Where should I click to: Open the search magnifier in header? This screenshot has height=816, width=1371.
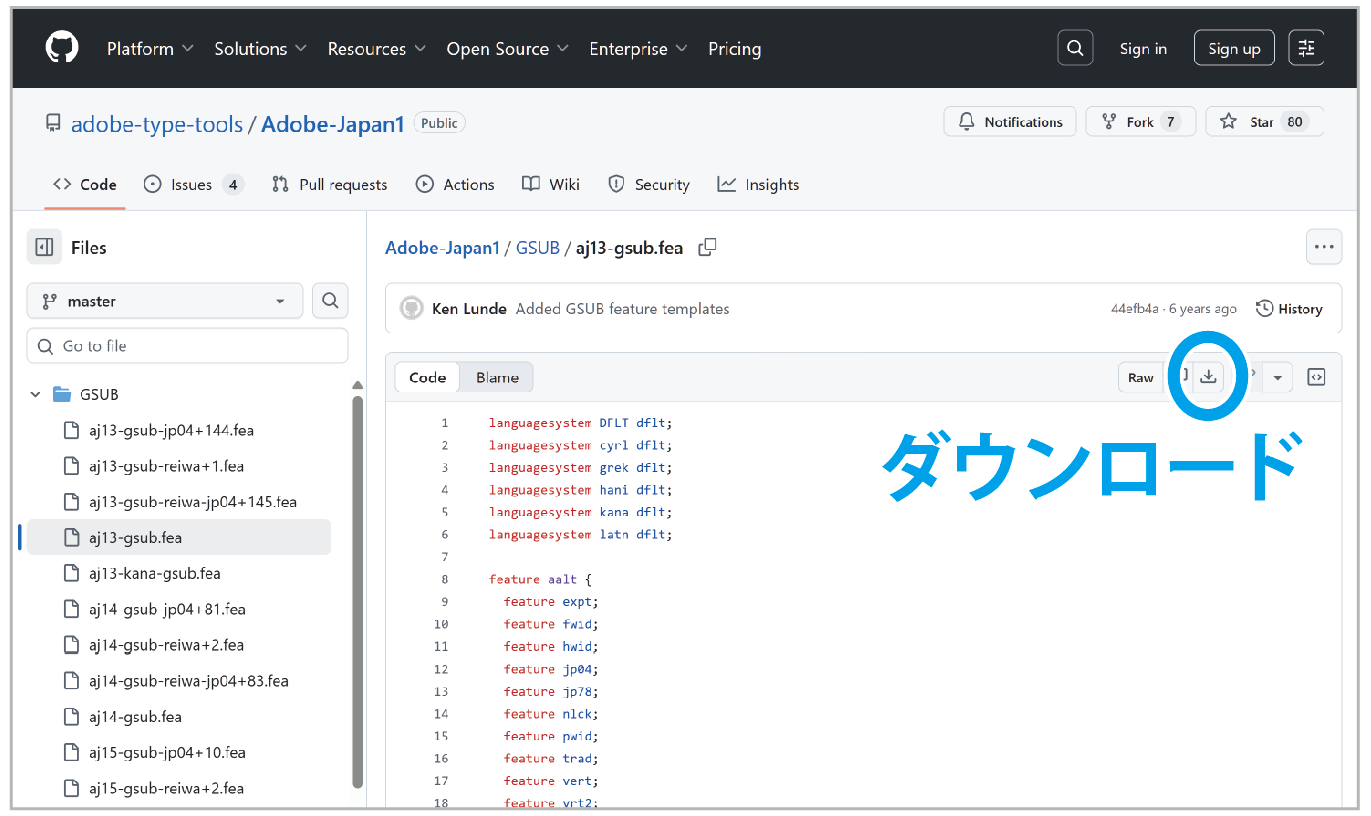[x=1075, y=48]
